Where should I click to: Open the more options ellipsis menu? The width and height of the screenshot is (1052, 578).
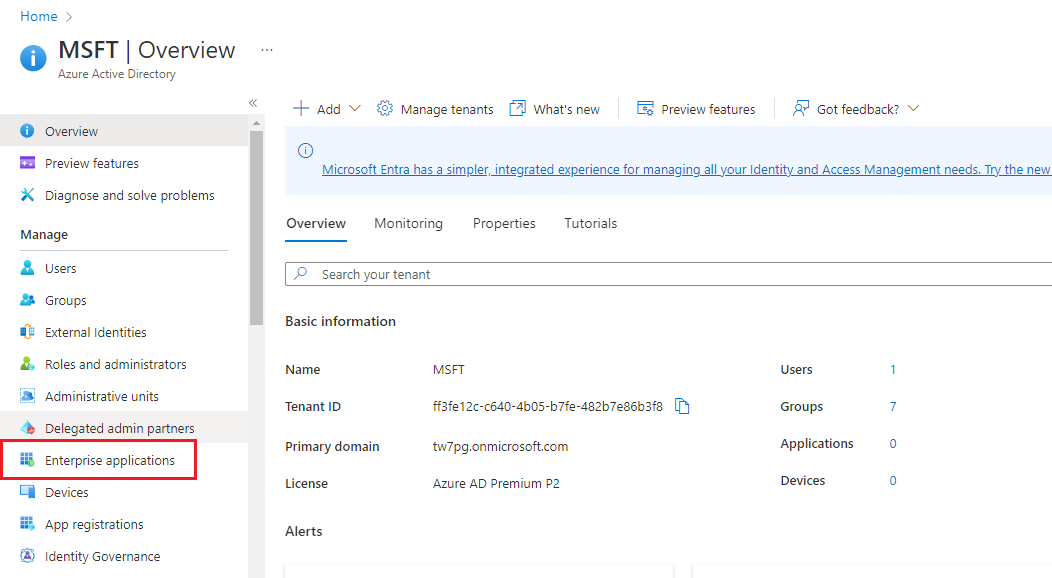(266, 50)
